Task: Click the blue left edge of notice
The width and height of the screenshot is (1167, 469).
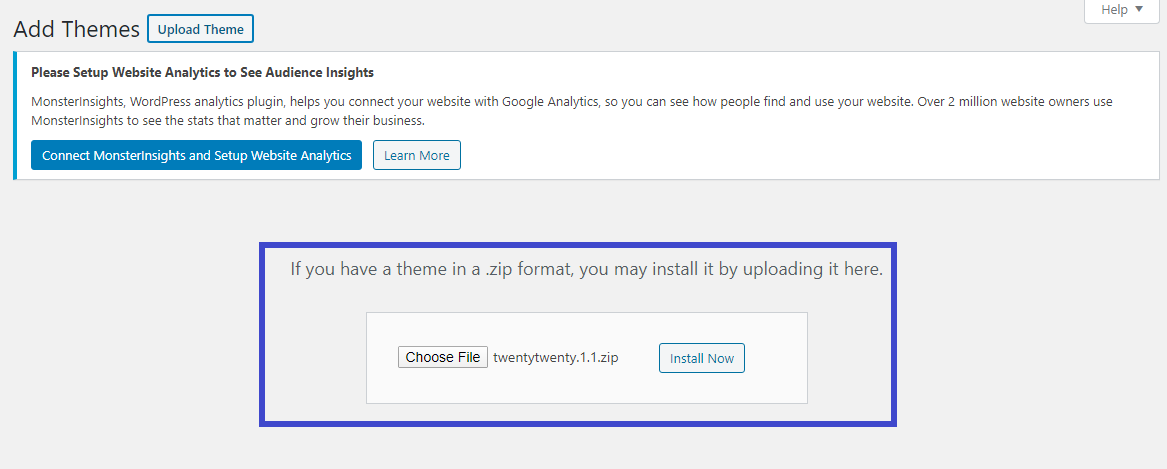Action: coord(15,115)
